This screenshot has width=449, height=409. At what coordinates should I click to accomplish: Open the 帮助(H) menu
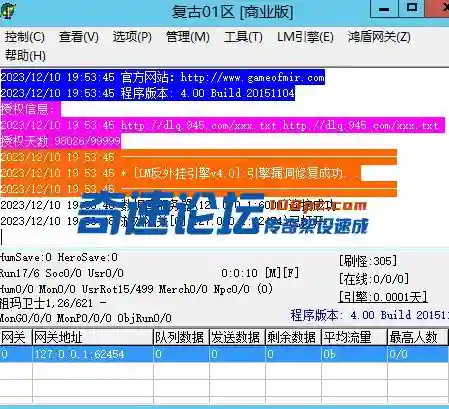(25, 55)
